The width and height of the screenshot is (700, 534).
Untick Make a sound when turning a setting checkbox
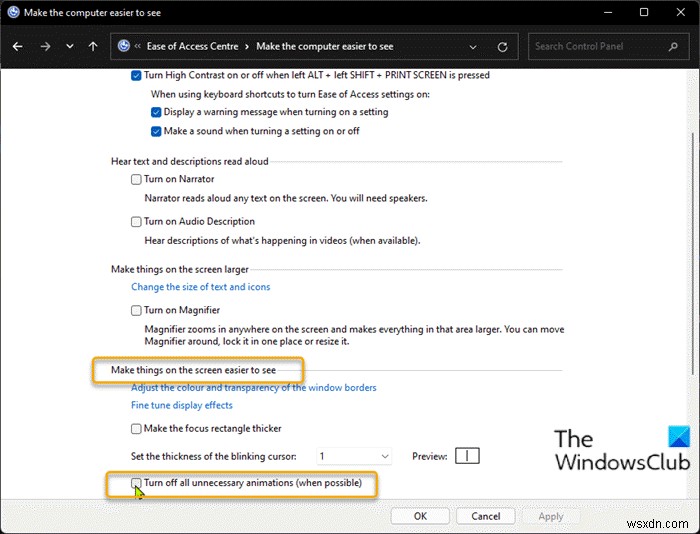coord(156,131)
